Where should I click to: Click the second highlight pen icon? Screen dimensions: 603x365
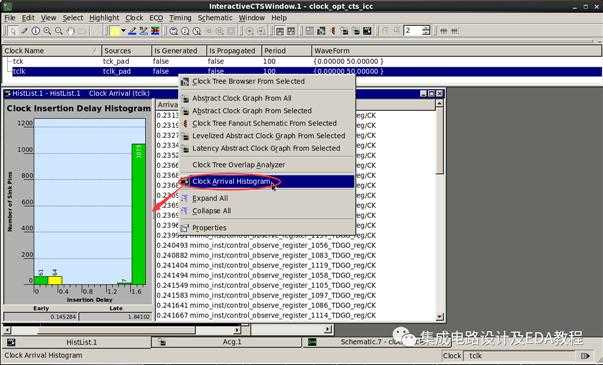click(x=143, y=31)
